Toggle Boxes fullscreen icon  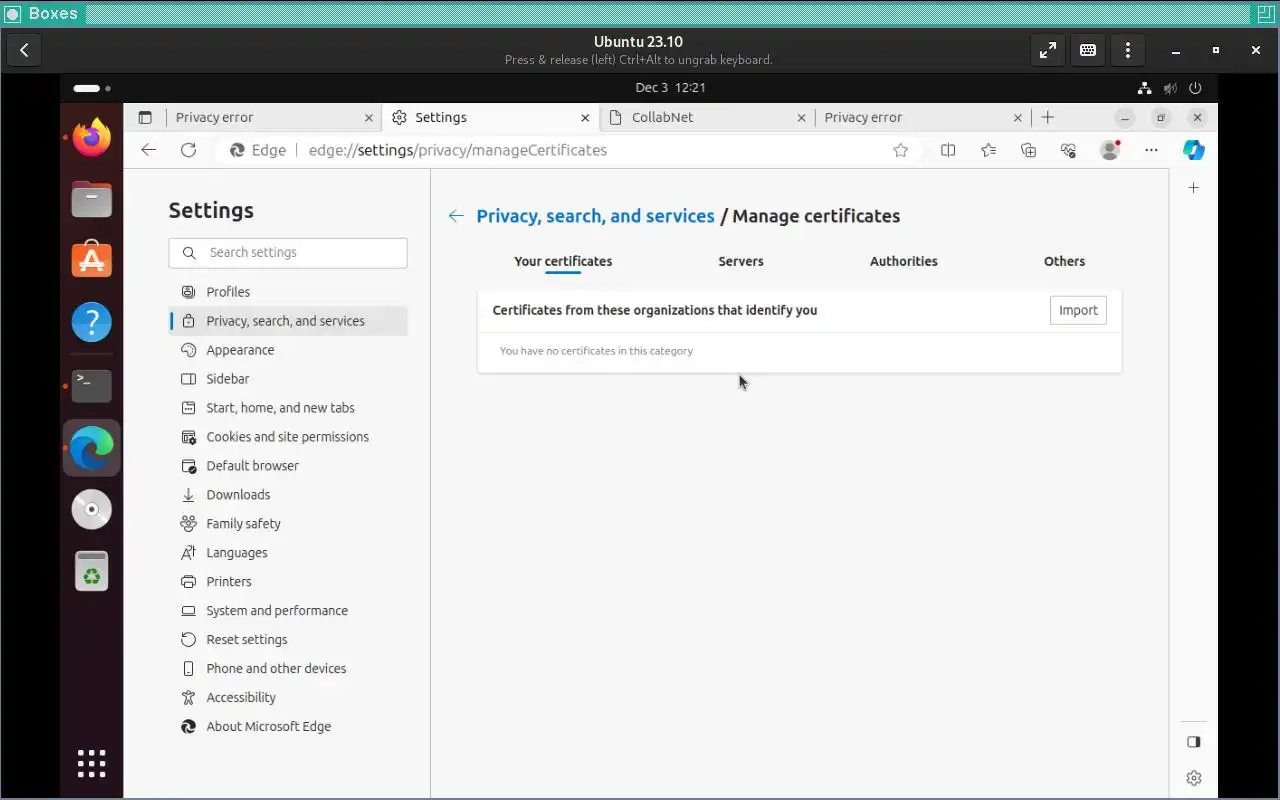click(x=1048, y=50)
